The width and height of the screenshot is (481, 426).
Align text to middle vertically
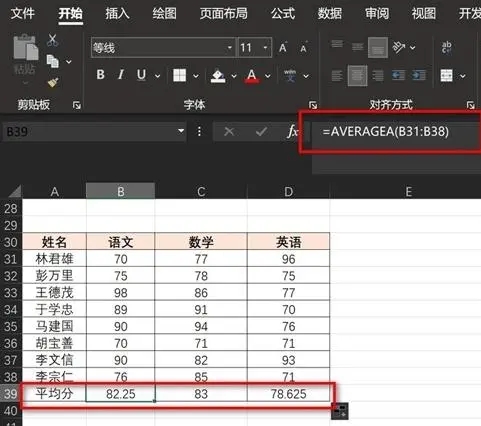point(357,47)
